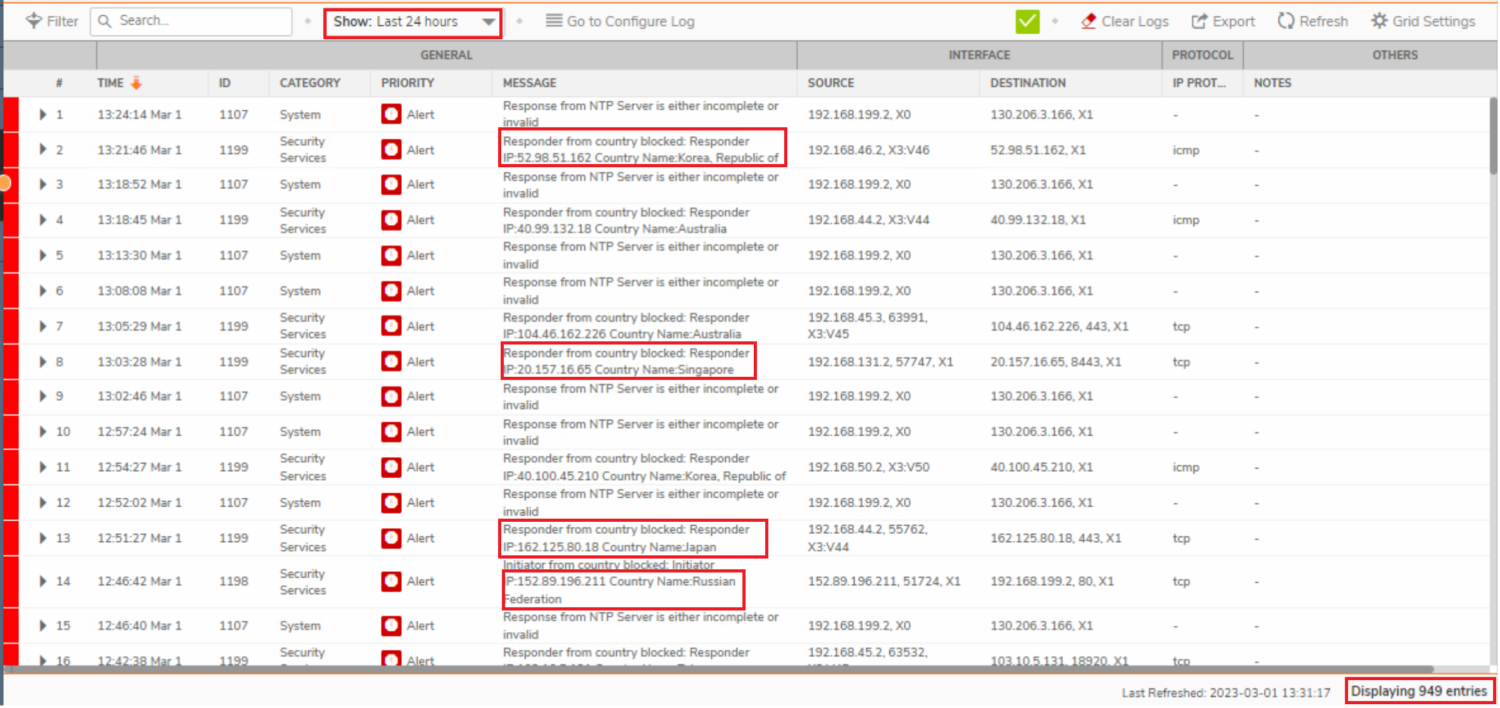Click the Russian Federation blocked message
The height and width of the screenshot is (708, 1500).
[624, 589]
